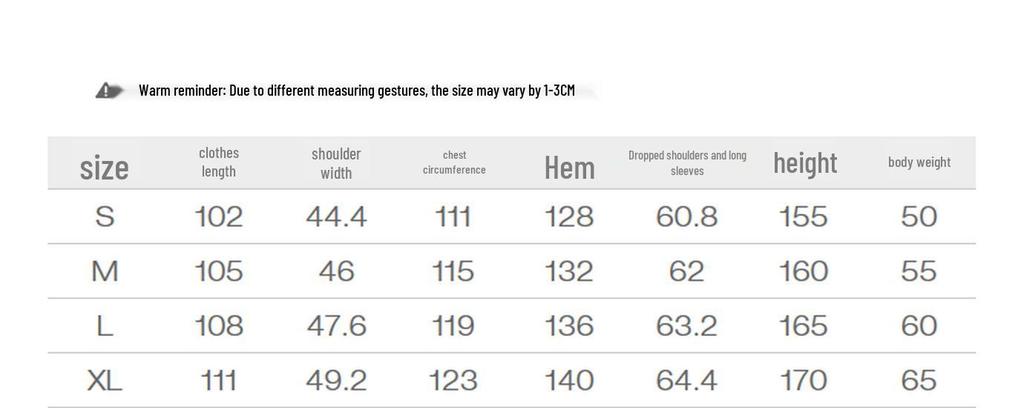The width and height of the screenshot is (1024, 408).
Task: Click the 'chest circumference' column header
Action: pyautogui.click(x=454, y=162)
